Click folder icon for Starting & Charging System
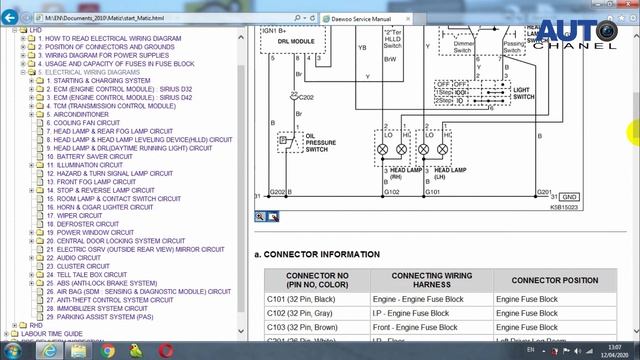The width and height of the screenshot is (640, 360). [x=40, y=81]
